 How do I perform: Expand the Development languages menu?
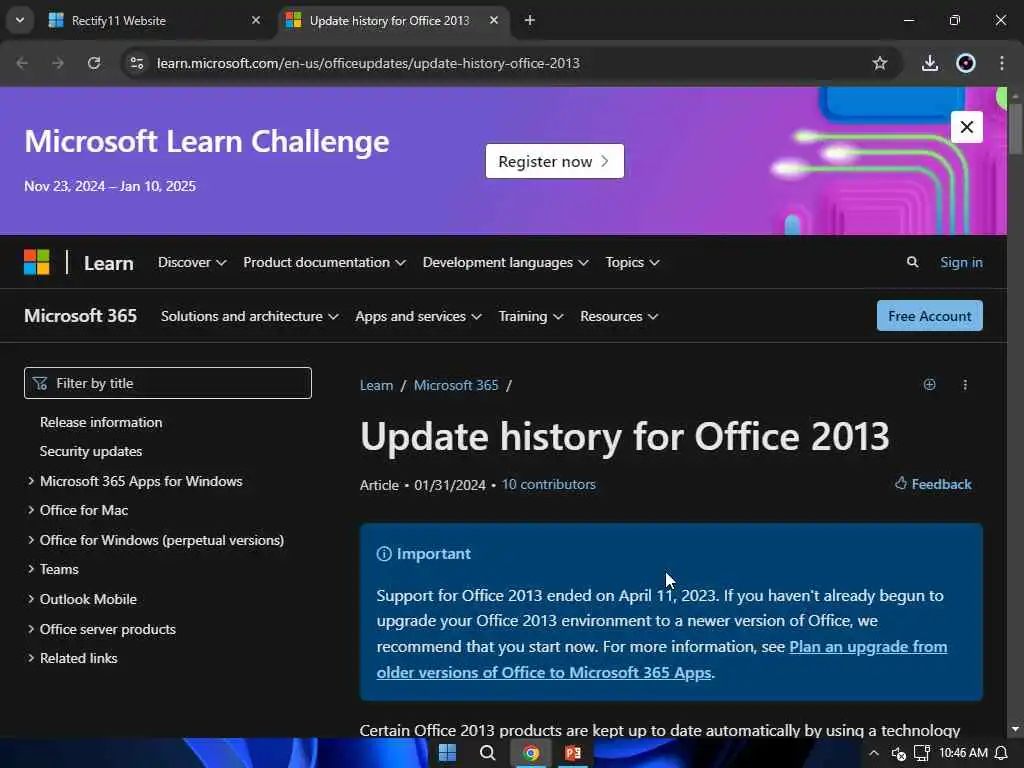(505, 263)
